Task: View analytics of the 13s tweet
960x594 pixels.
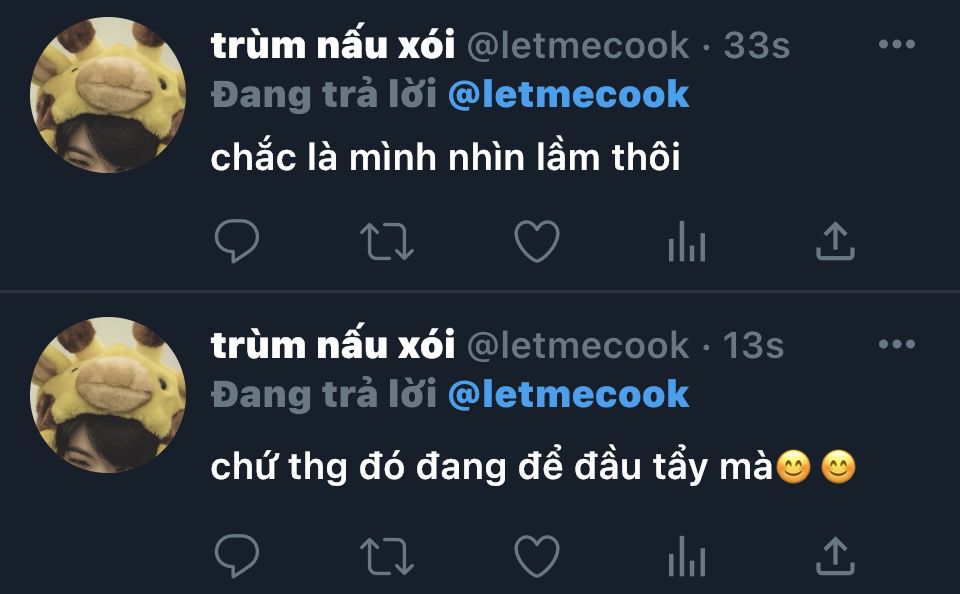Action: point(687,555)
